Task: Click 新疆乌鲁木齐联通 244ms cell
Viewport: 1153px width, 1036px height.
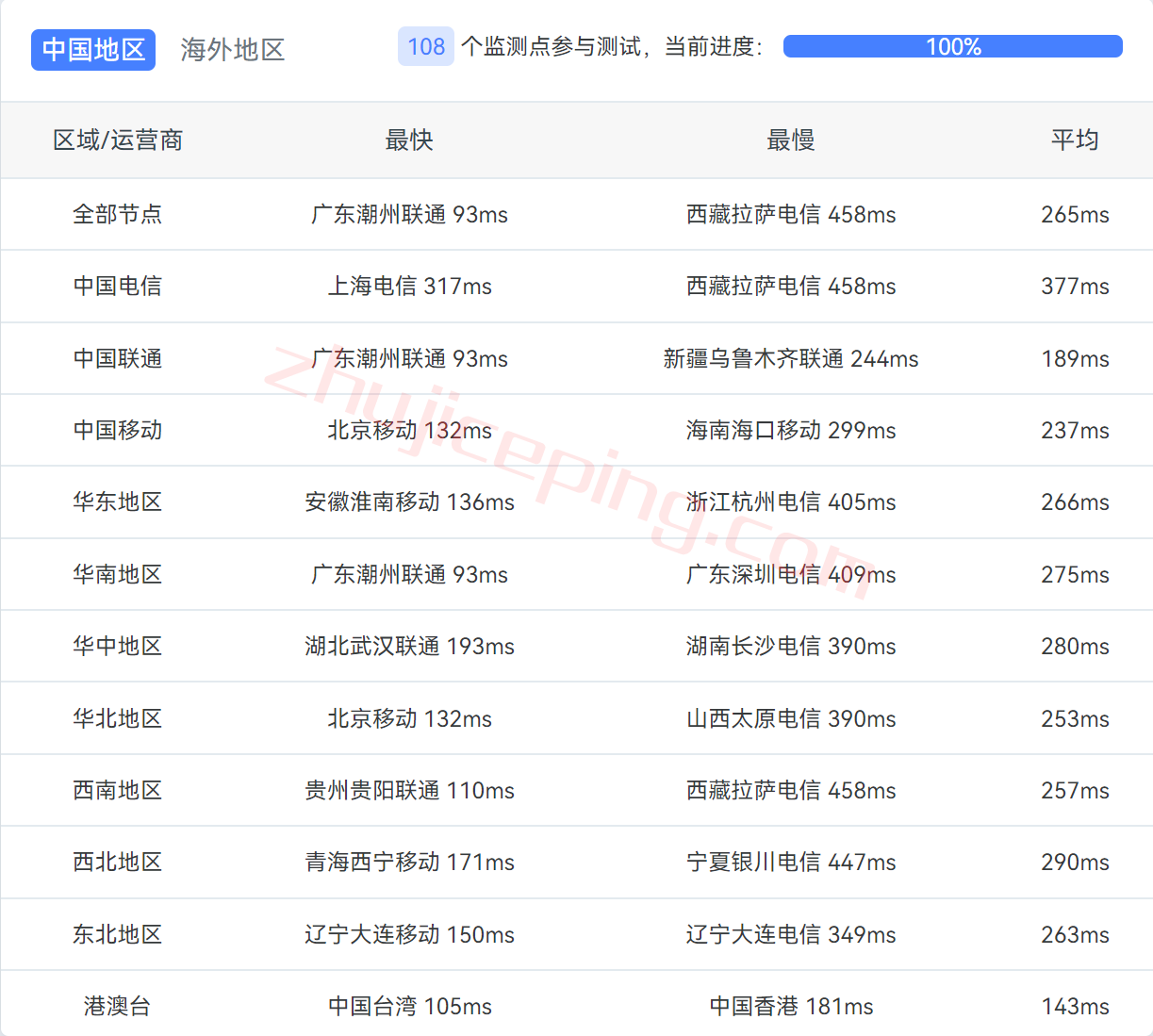Action: [x=791, y=358]
